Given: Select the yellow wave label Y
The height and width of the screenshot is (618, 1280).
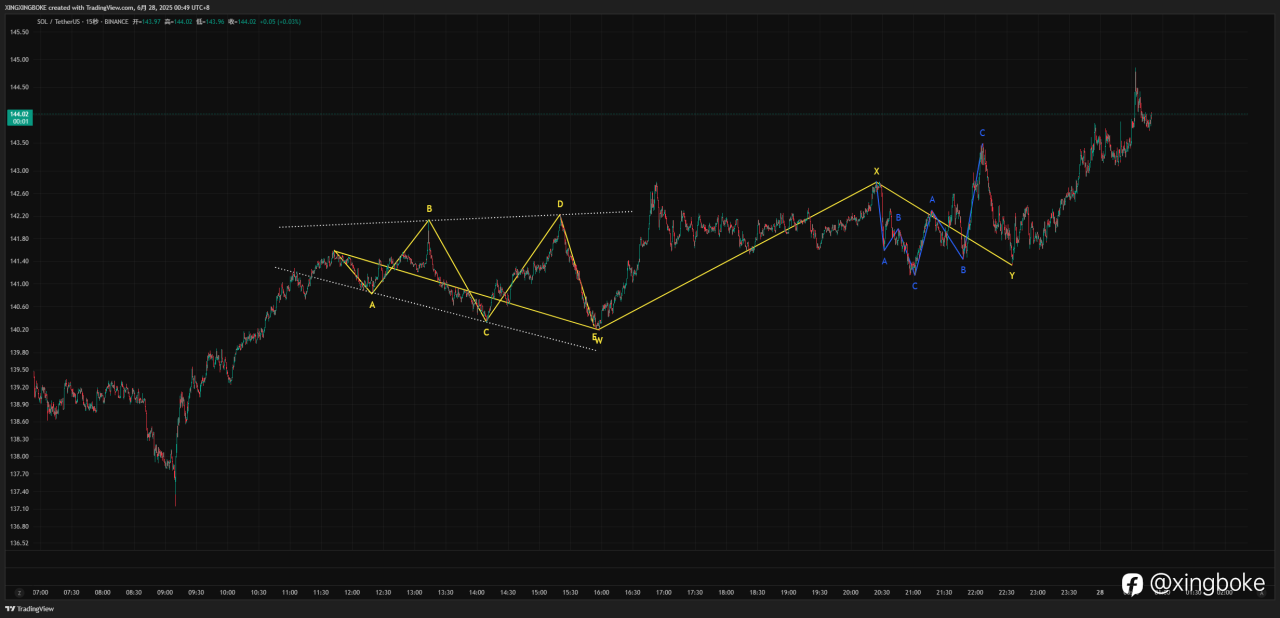Looking at the screenshot, I should (x=1012, y=275).
